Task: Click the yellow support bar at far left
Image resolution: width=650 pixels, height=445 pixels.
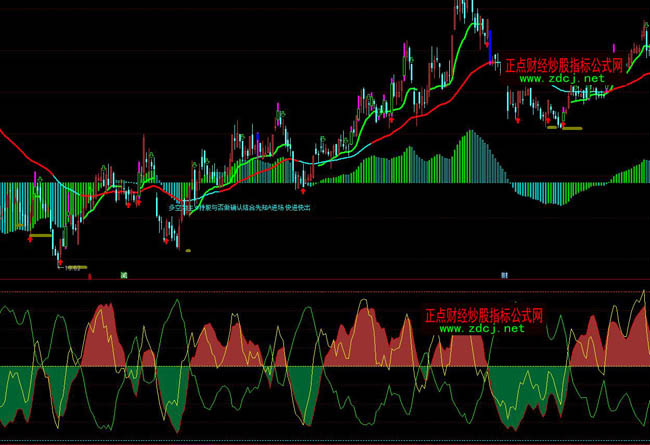Action: pos(39,236)
